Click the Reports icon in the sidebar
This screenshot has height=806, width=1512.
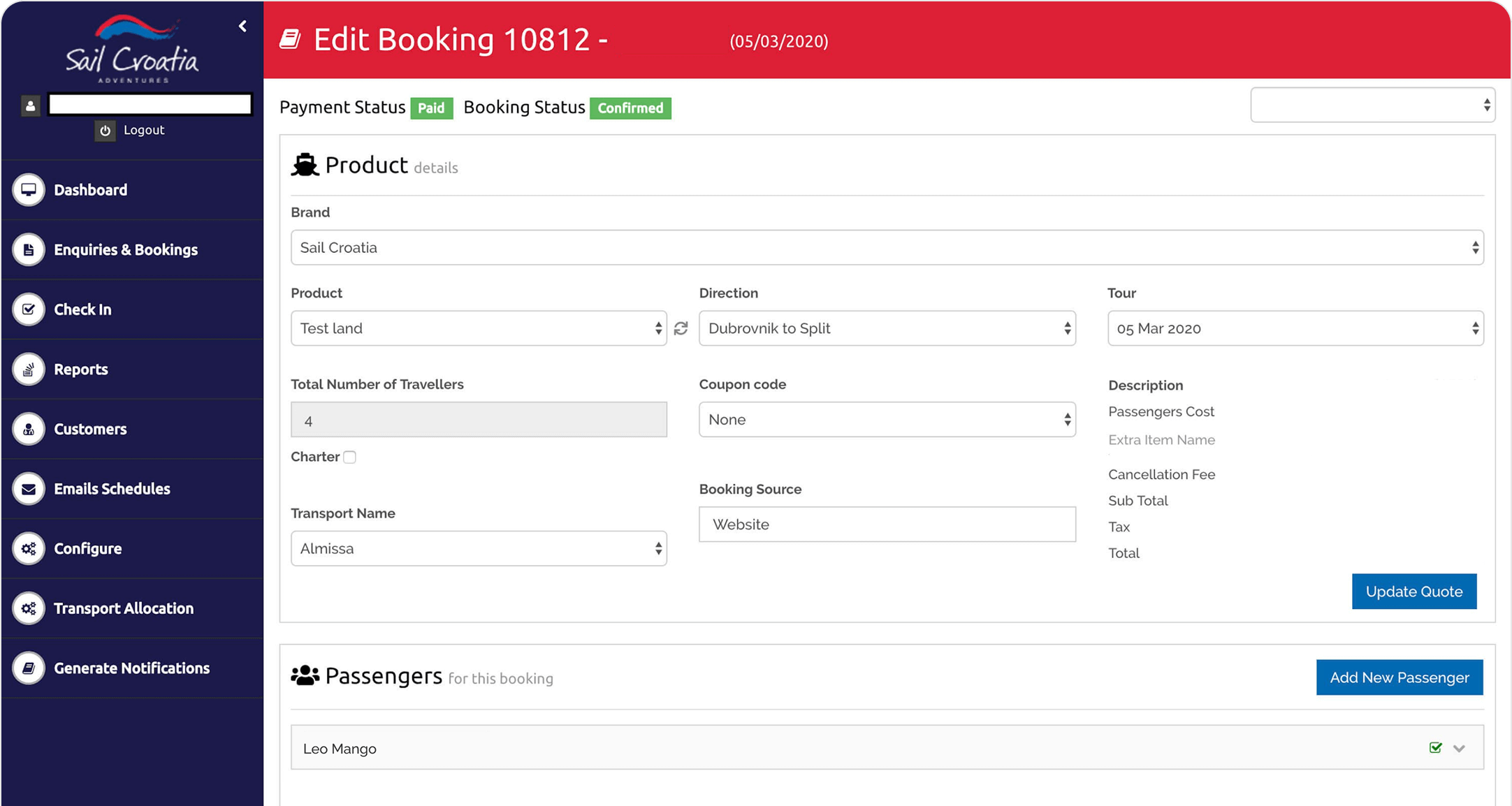pos(29,369)
